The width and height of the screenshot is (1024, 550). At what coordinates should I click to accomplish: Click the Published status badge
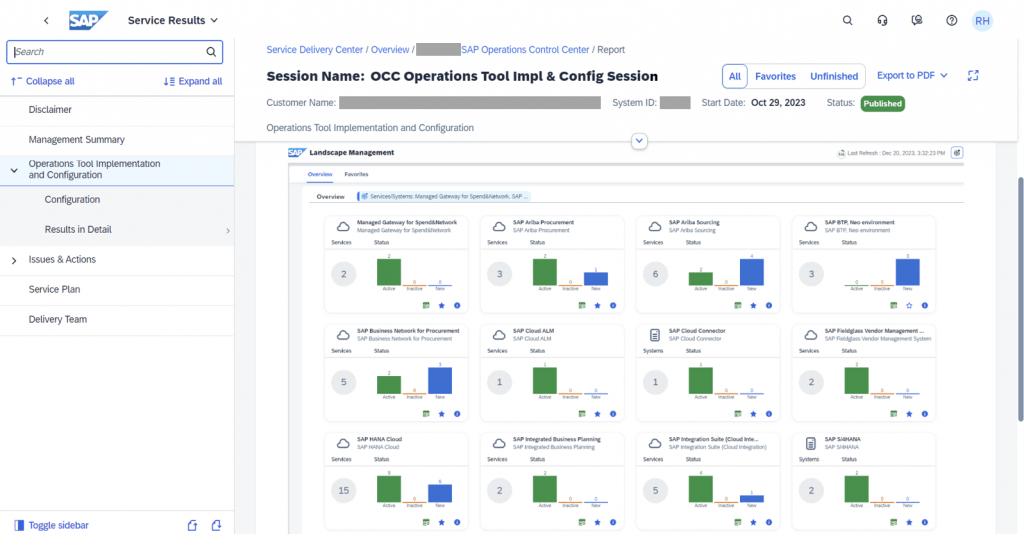click(882, 103)
